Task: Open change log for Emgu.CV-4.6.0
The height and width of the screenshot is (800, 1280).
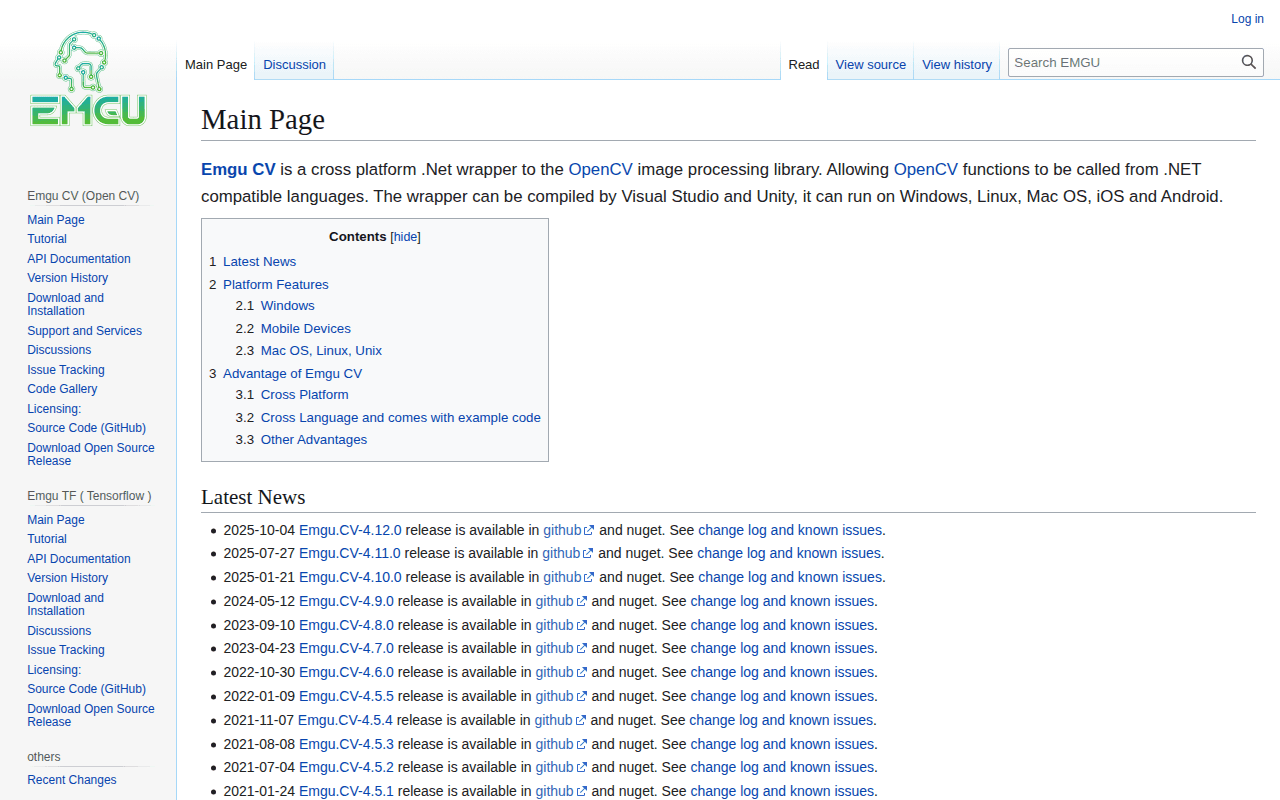Action: coord(783,672)
